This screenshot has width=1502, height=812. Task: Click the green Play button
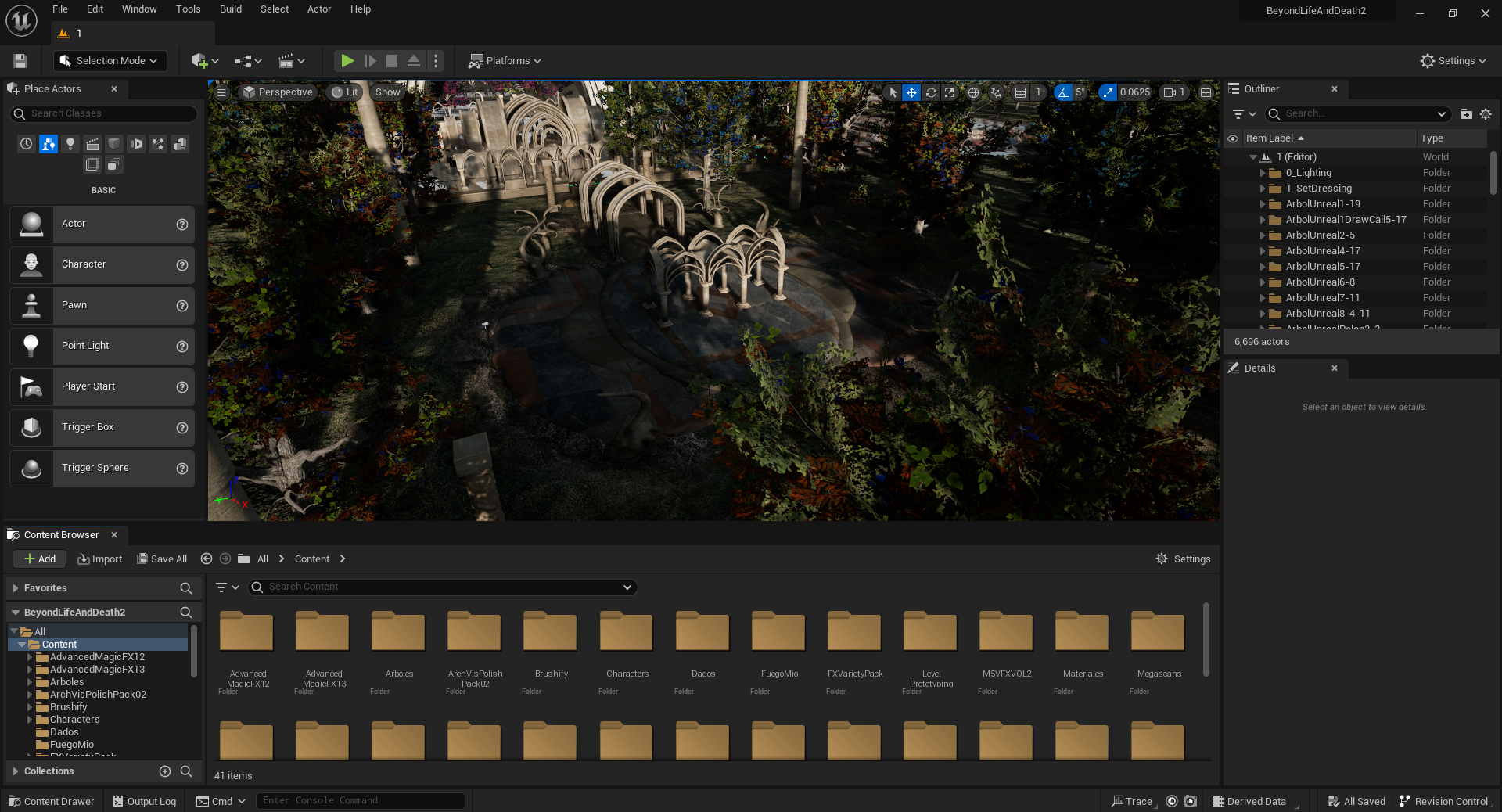click(x=347, y=60)
